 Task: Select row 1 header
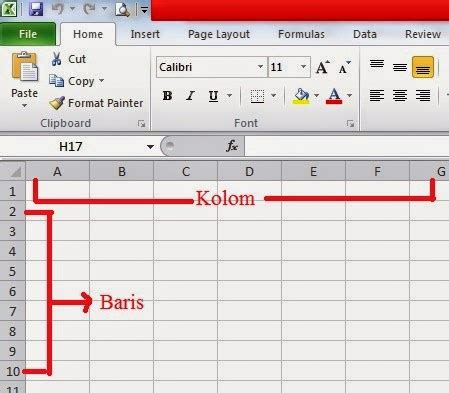pos(13,191)
